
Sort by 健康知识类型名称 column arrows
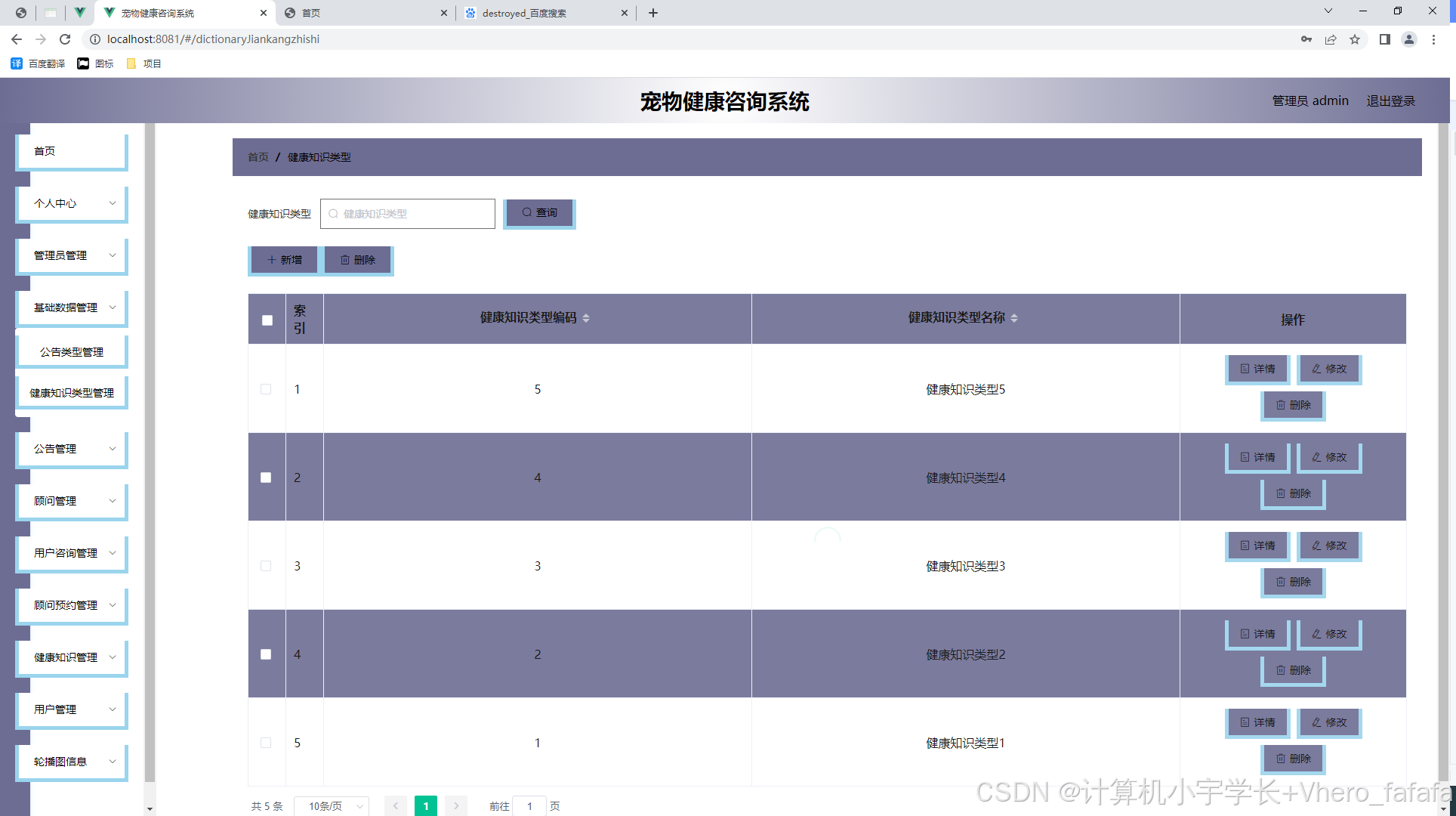[x=1014, y=318]
